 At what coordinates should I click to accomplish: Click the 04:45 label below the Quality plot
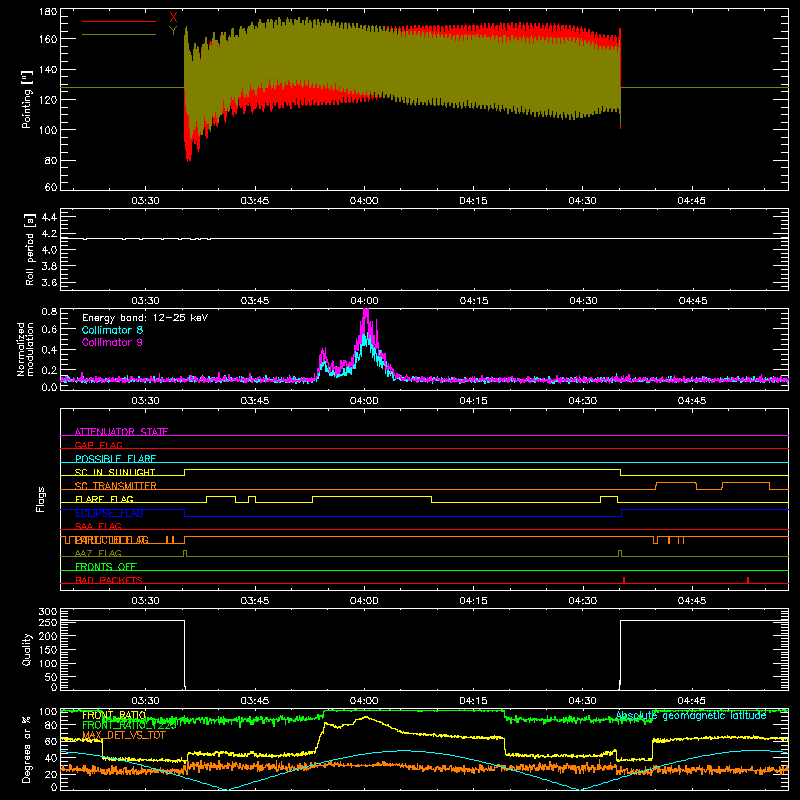692,701
